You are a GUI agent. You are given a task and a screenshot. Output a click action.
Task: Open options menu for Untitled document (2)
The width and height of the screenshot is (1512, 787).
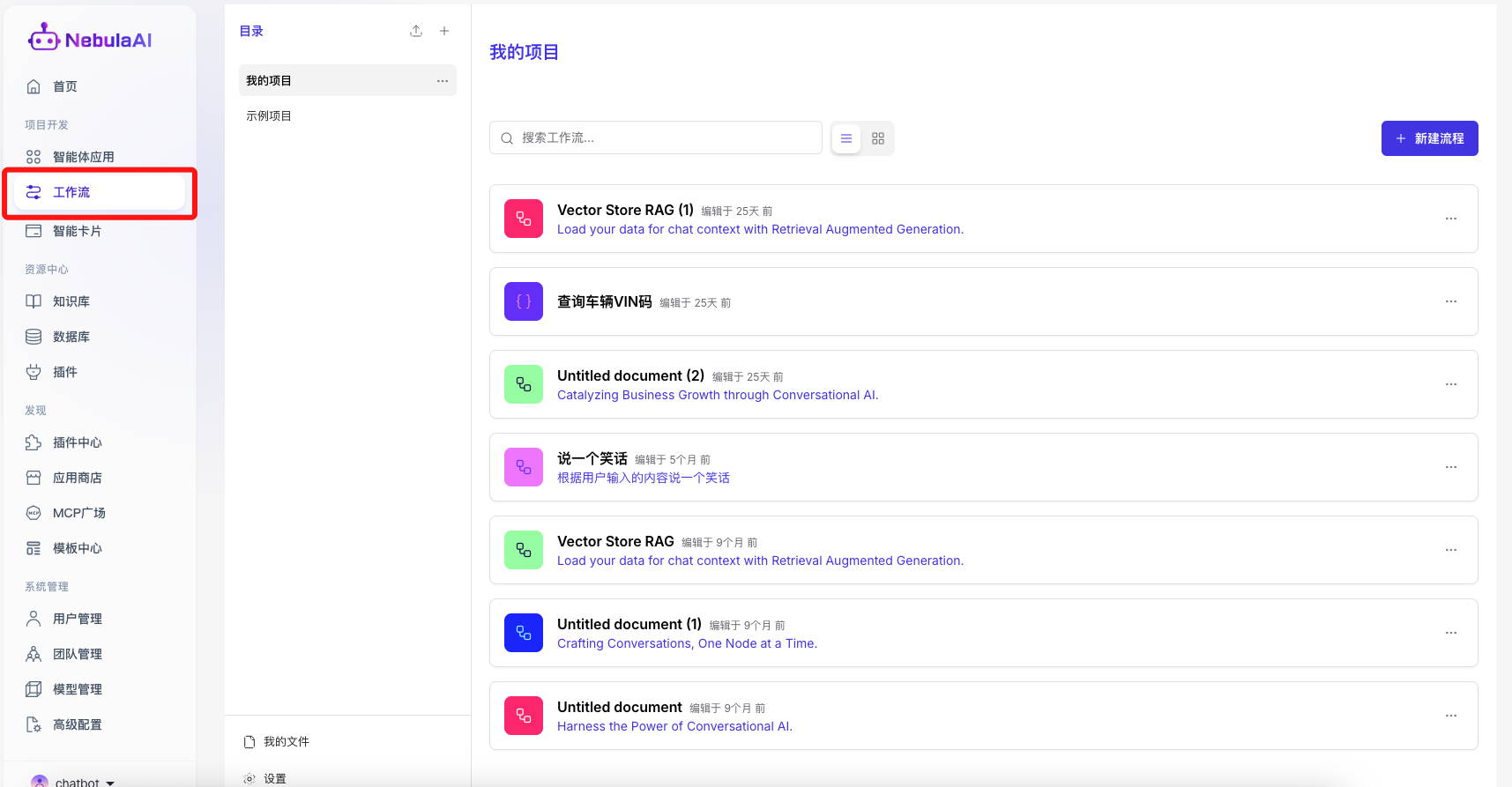[1450, 384]
